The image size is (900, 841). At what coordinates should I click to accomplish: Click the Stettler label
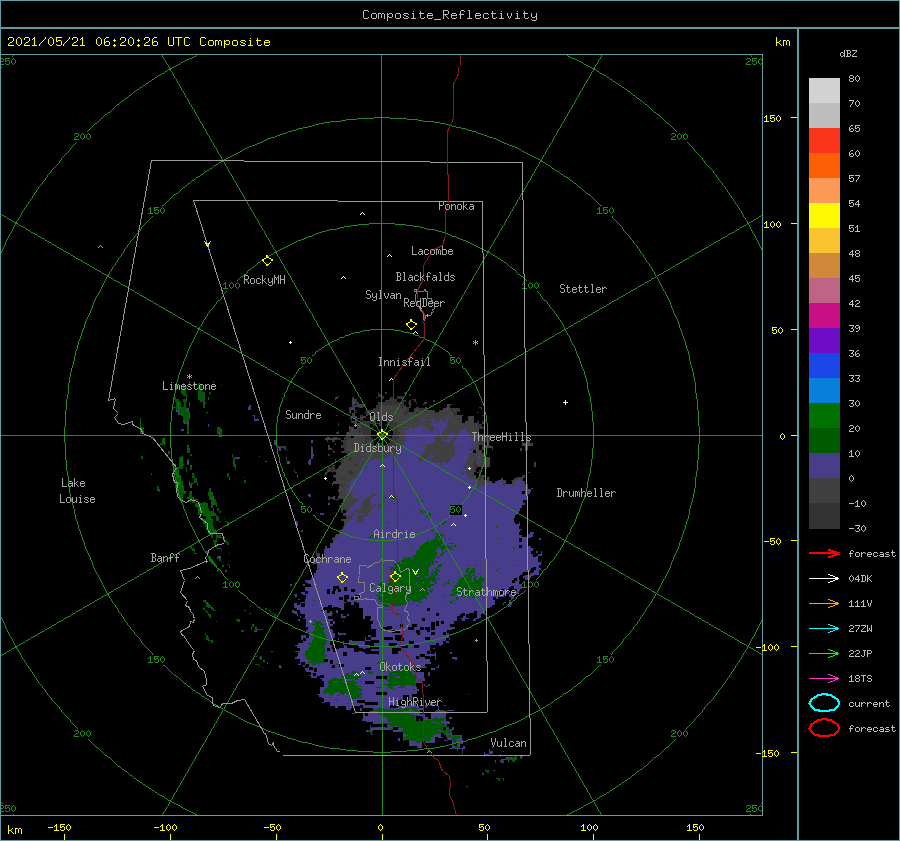click(583, 289)
